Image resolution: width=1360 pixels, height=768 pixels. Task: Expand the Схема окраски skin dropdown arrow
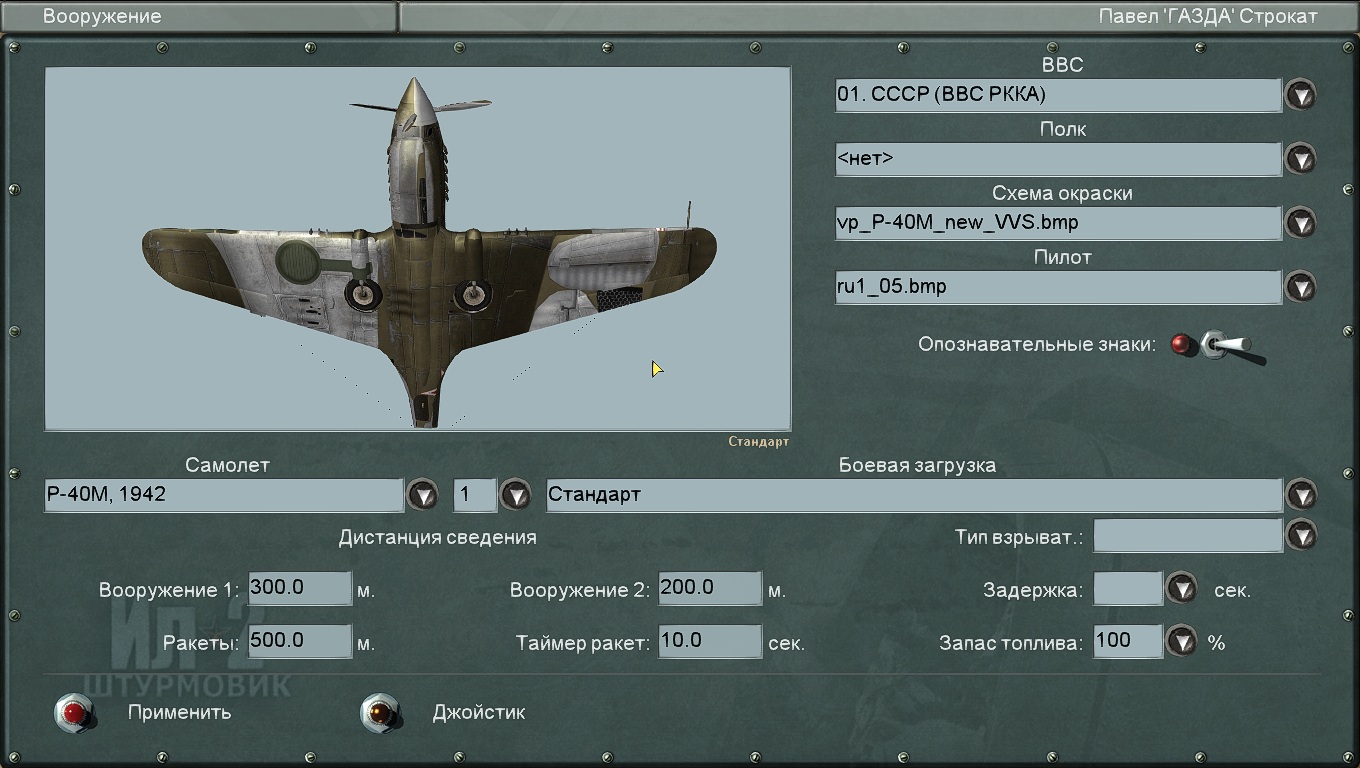(x=1300, y=223)
